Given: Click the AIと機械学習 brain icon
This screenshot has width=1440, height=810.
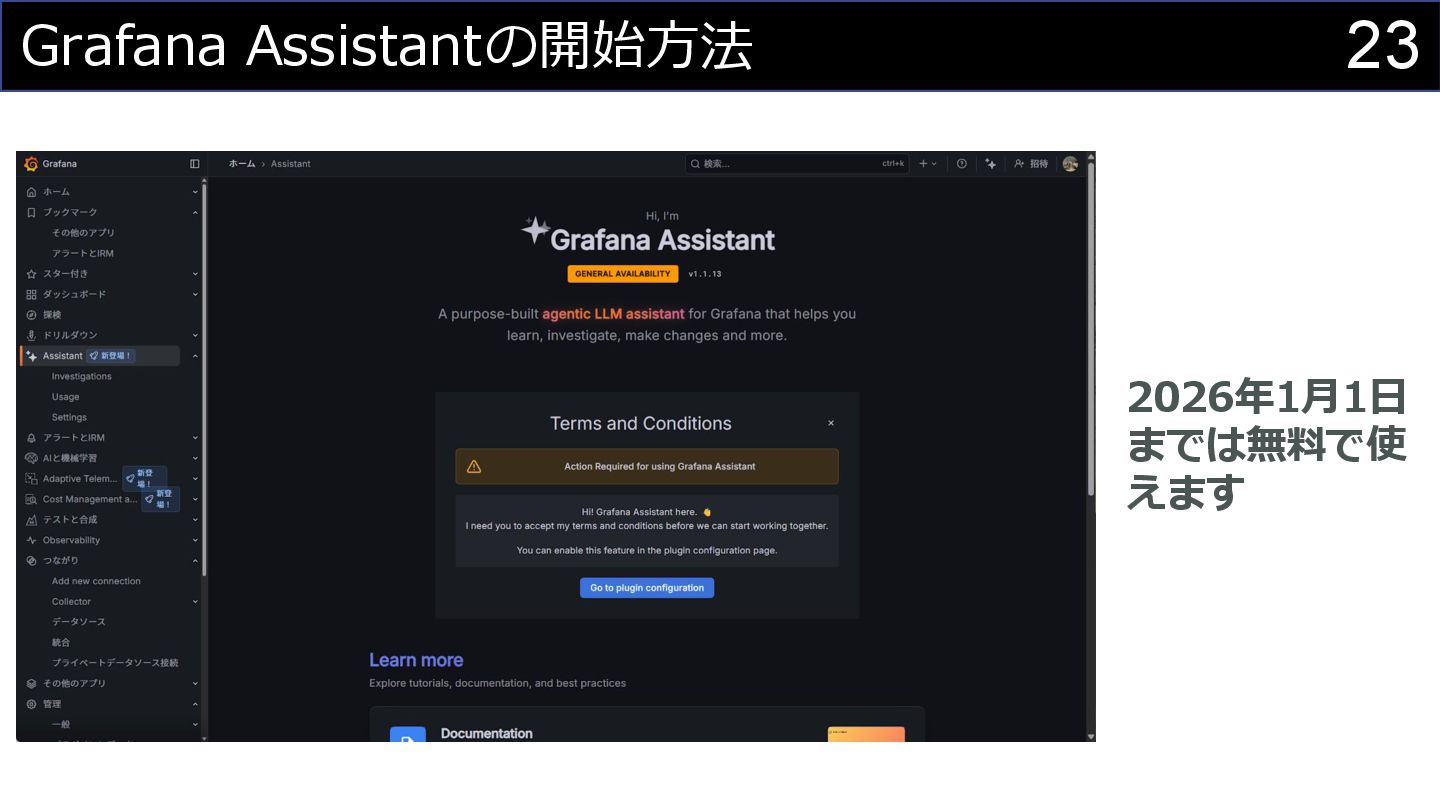Looking at the screenshot, I should pos(31,458).
